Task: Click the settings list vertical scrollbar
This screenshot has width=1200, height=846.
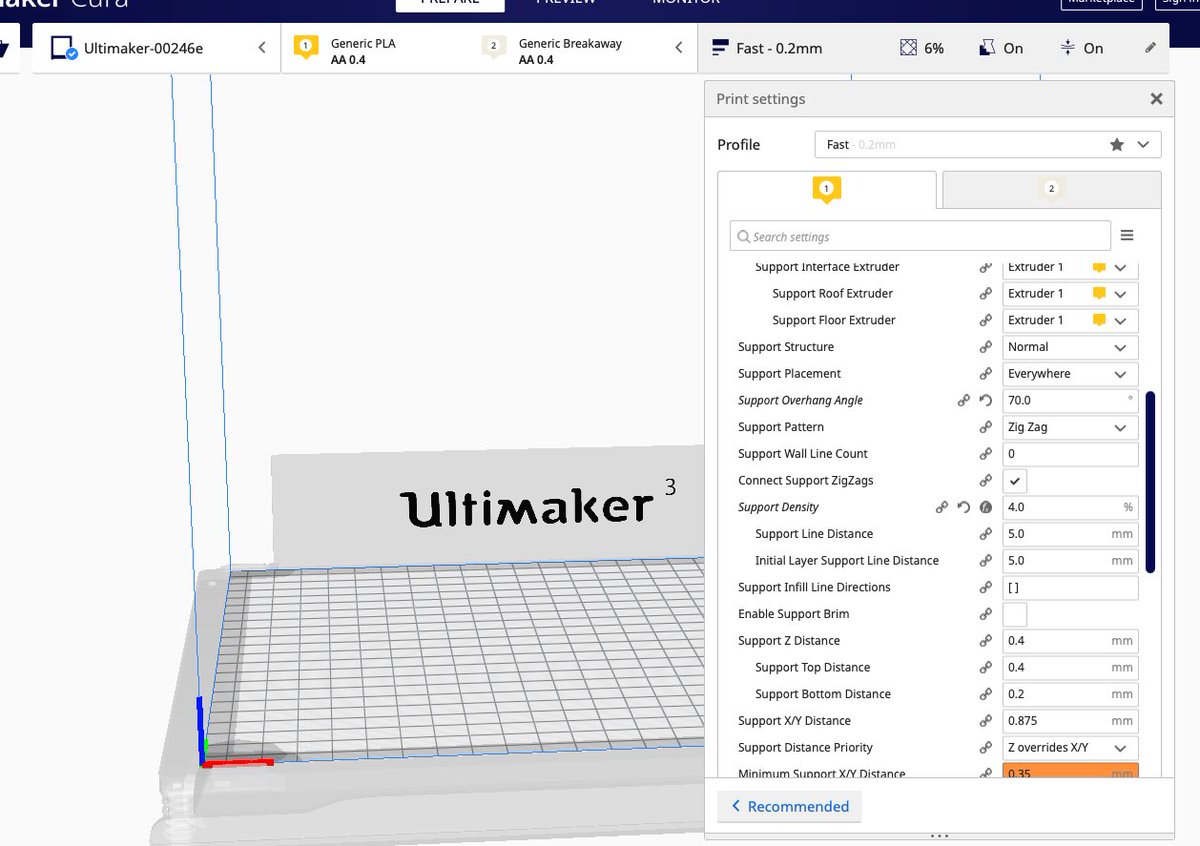Action: pyautogui.click(x=1150, y=482)
